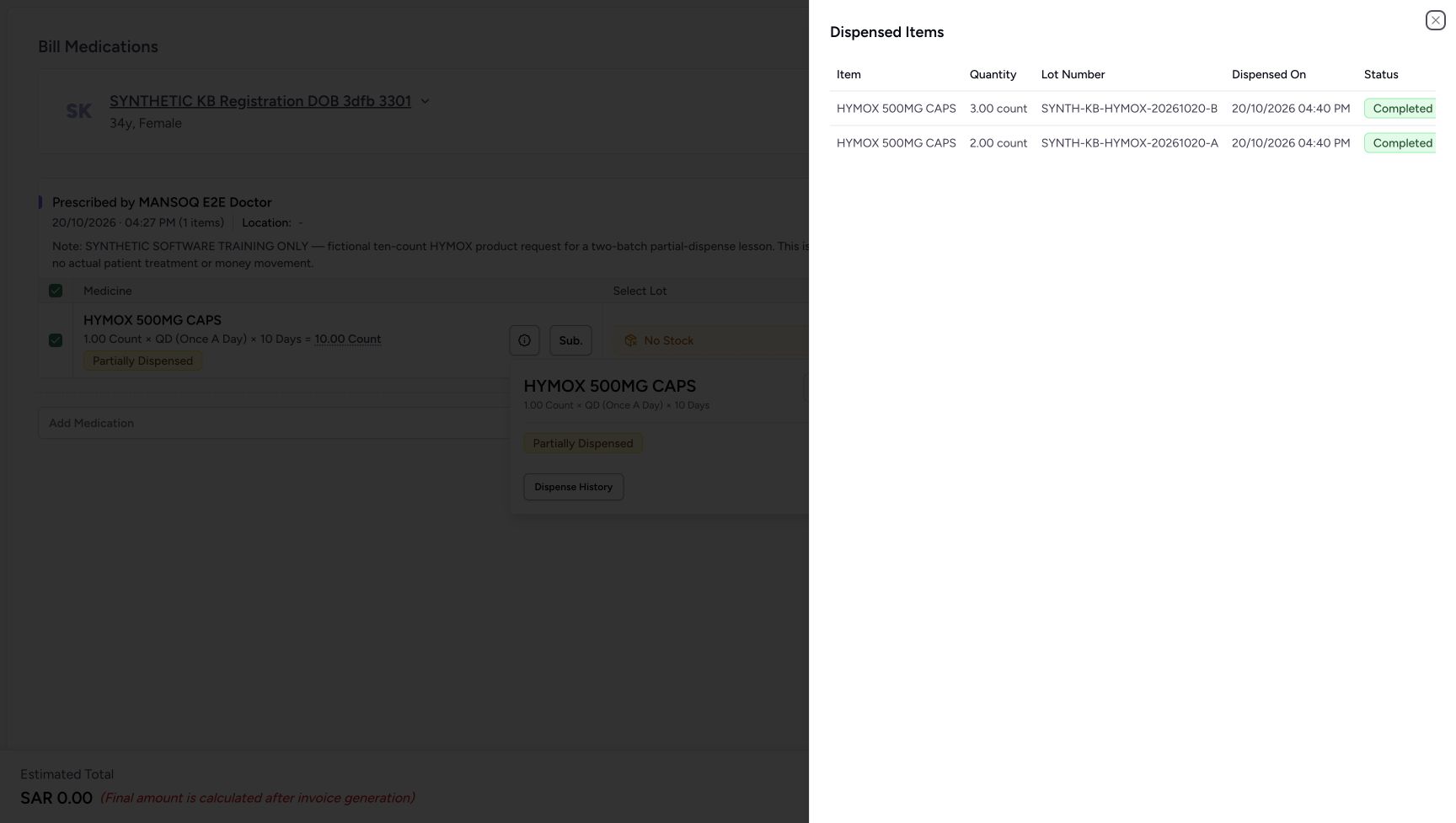
Task: Click the Select Lot column header
Action: pyautogui.click(x=640, y=291)
